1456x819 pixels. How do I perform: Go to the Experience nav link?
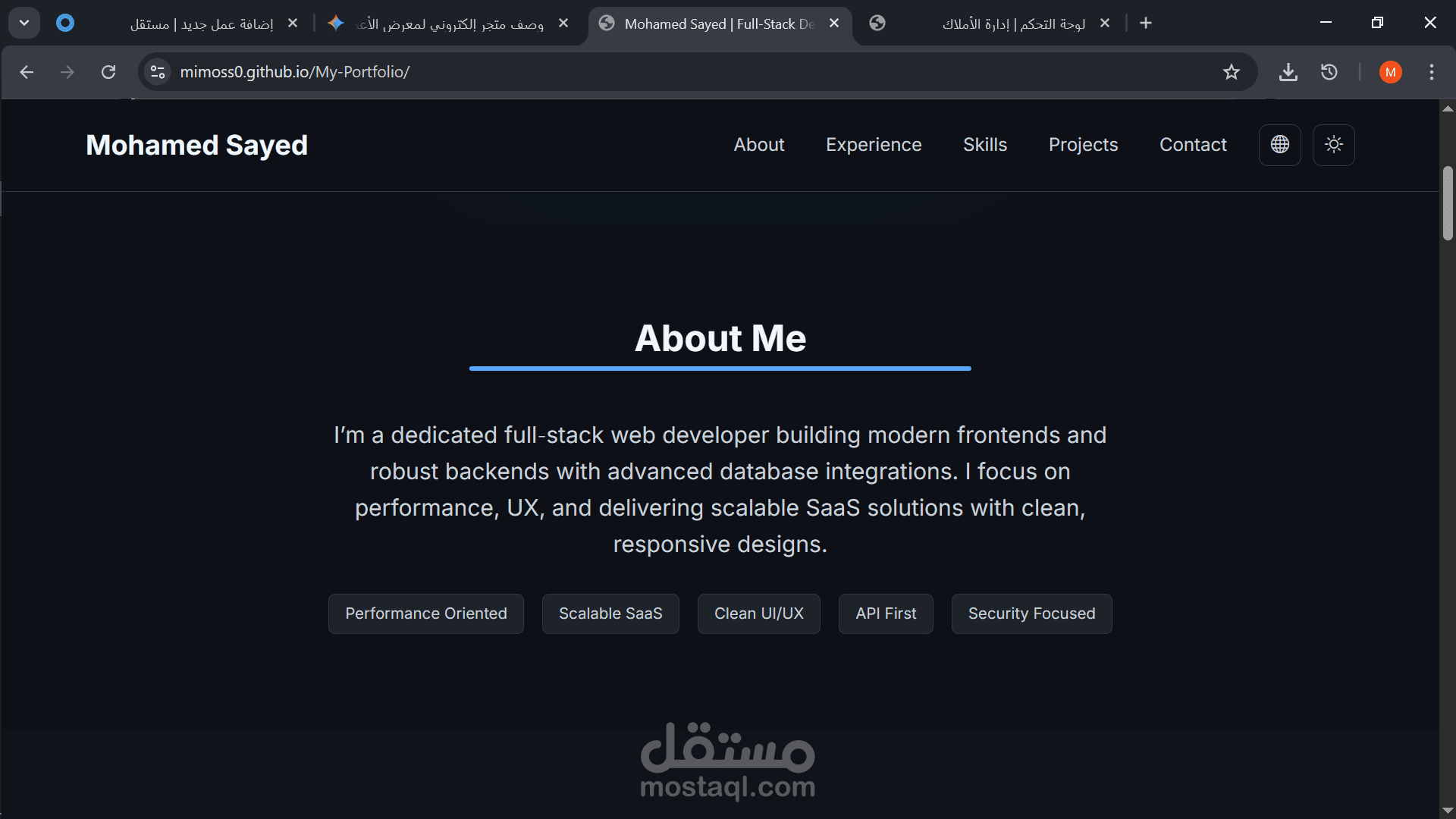pos(874,145)
